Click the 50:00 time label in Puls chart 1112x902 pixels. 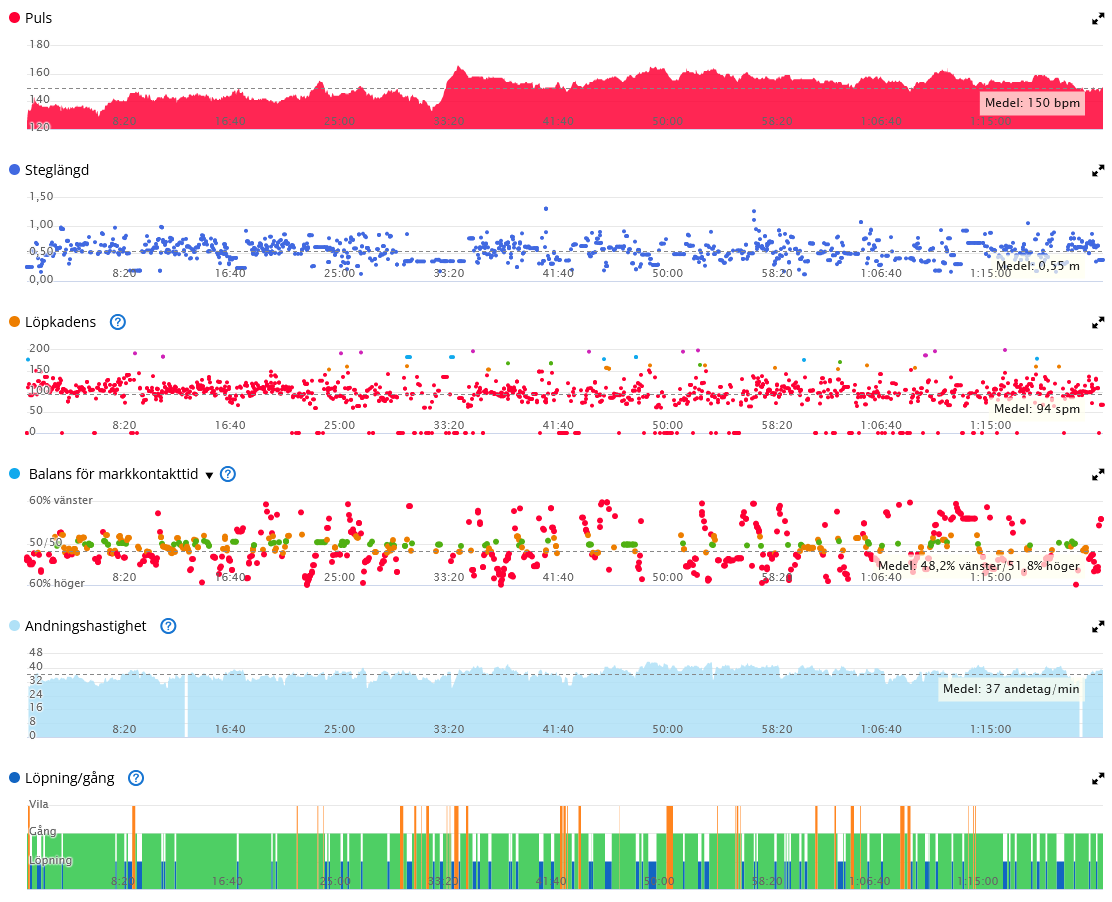pos(667,121)
